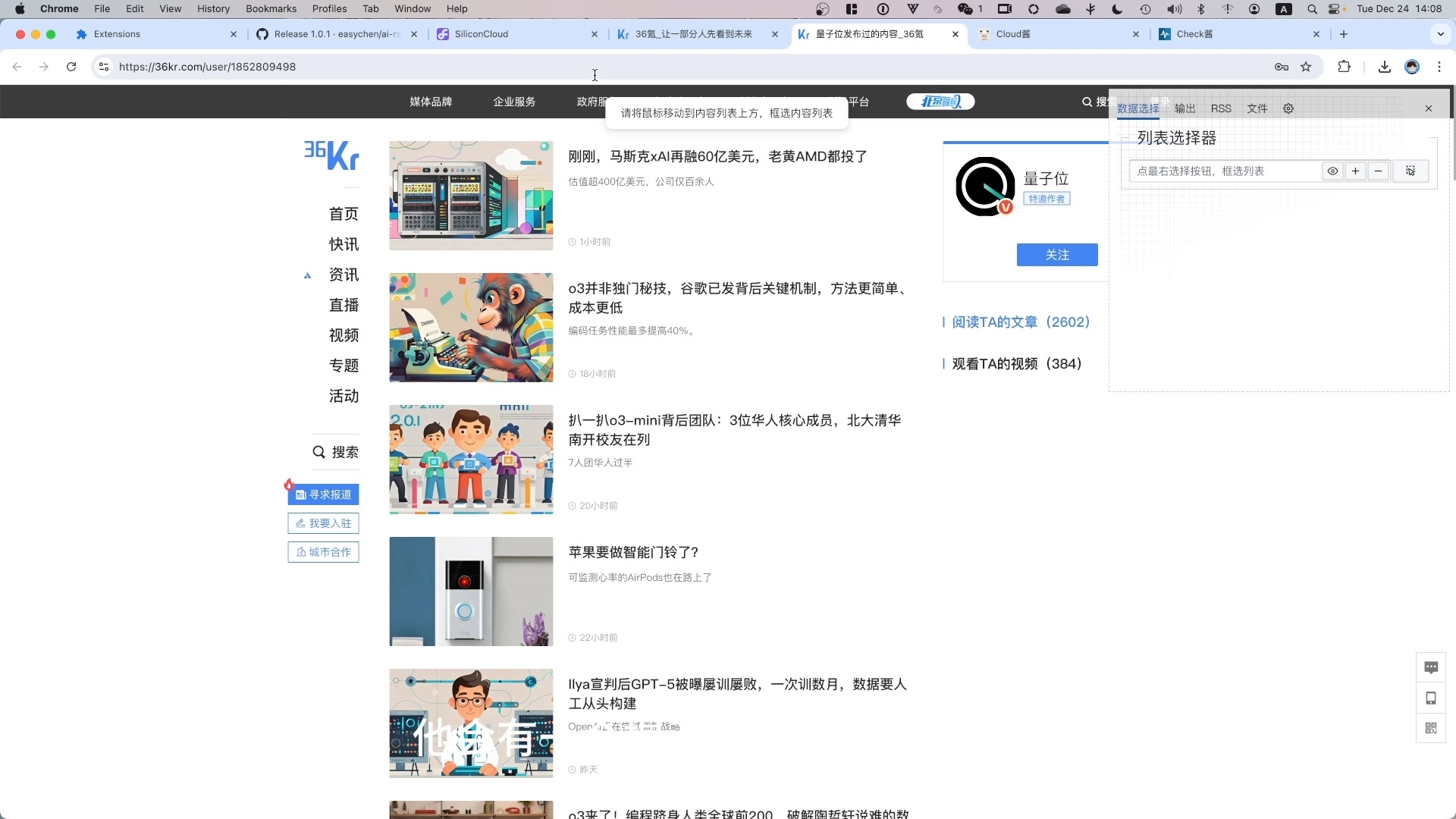Open 活动 in the left sidebar
Screen dimensions: 1456x819
pos(344,396)
